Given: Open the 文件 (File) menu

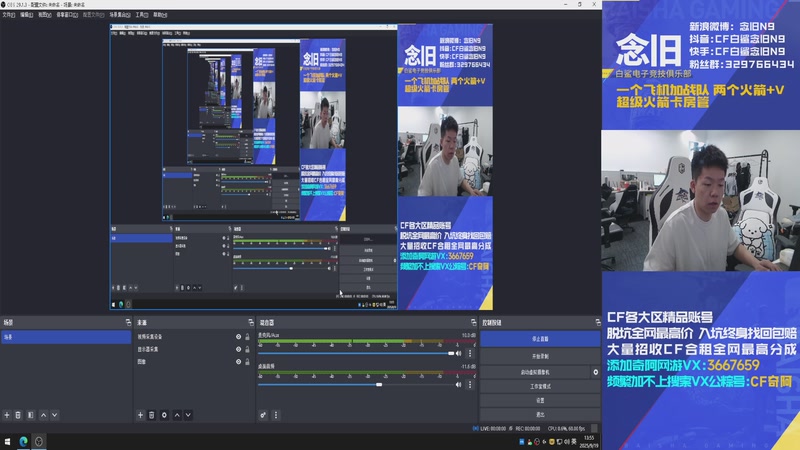Looking at the screenshot, I should [x=8, y=15].
